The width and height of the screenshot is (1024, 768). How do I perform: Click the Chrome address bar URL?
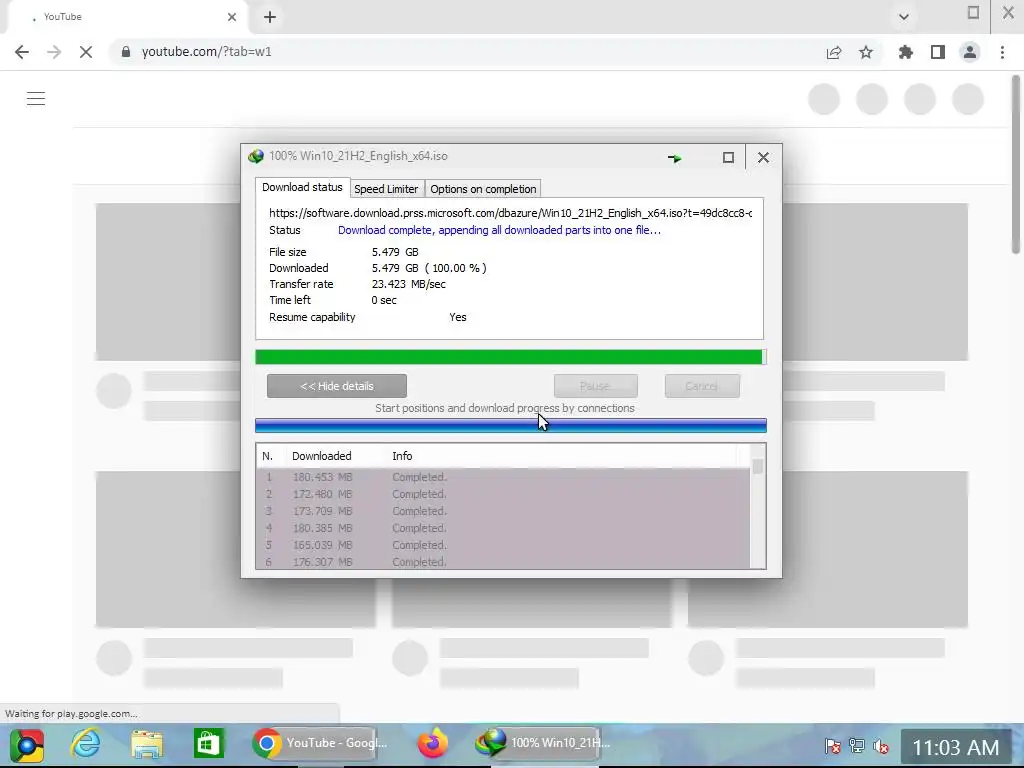pos(206,52)
